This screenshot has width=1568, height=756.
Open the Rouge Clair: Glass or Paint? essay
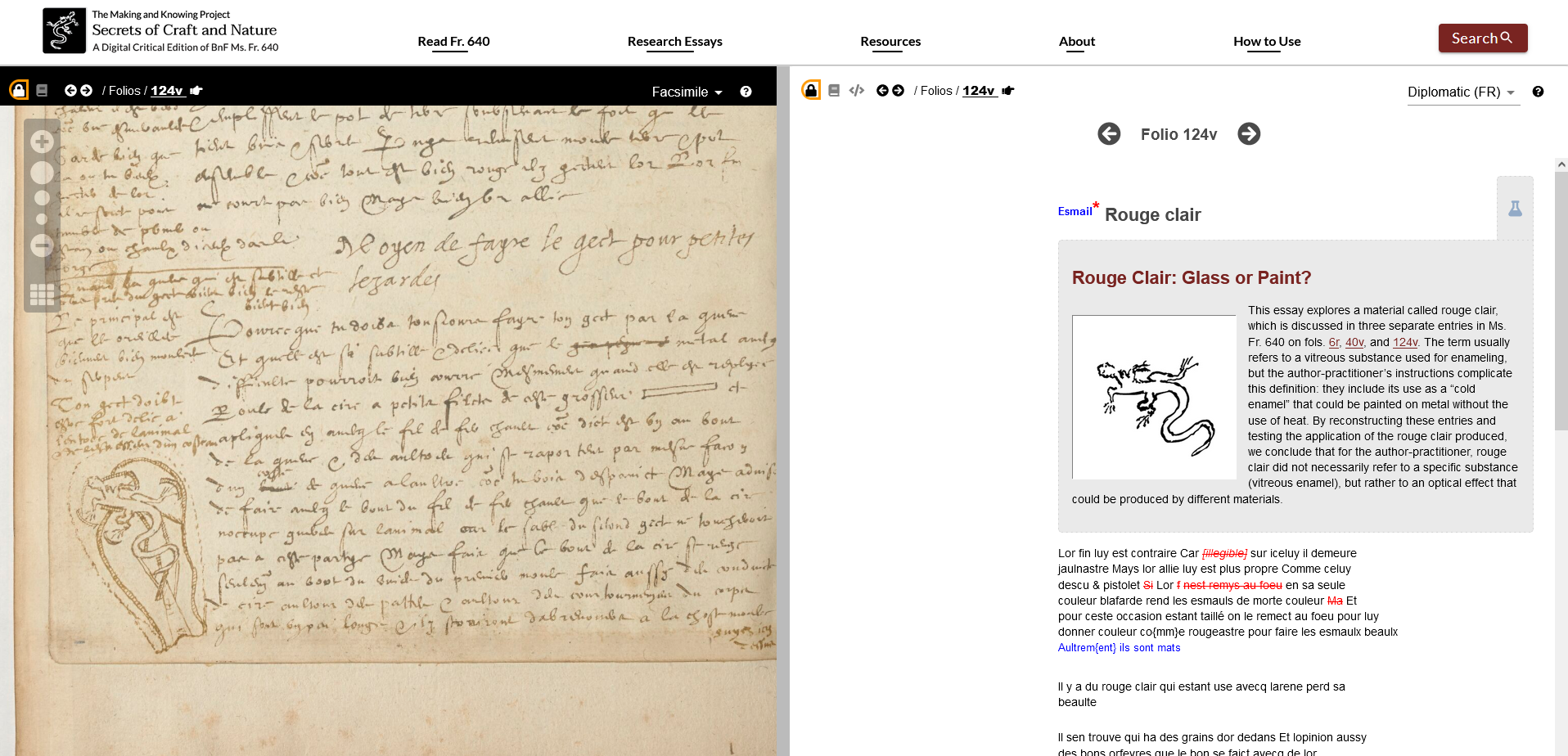(x=1191, y=278)
